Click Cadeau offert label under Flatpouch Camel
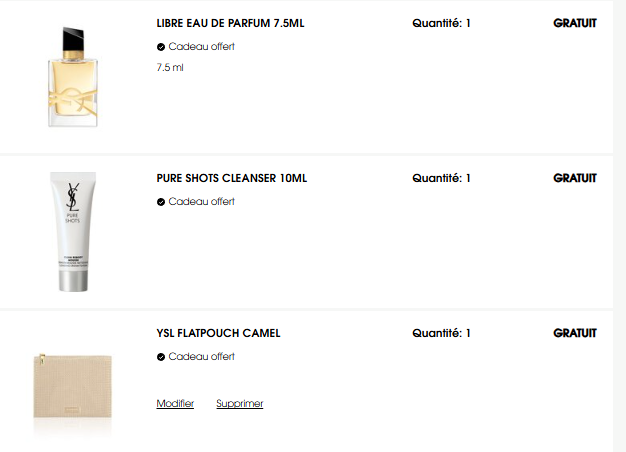The height and width of the screenshot is (452, 626). (x=202, y=357)
